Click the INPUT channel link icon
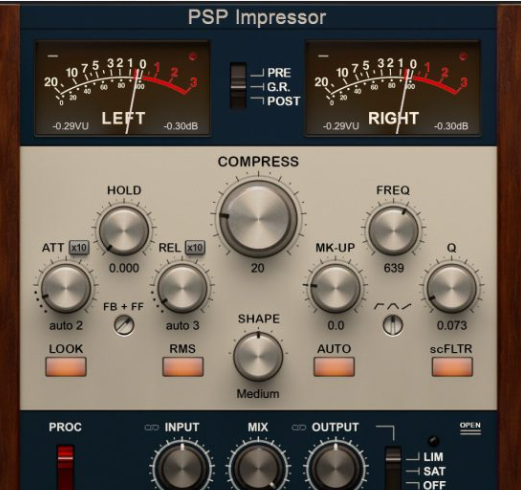 tap(151, 428)
